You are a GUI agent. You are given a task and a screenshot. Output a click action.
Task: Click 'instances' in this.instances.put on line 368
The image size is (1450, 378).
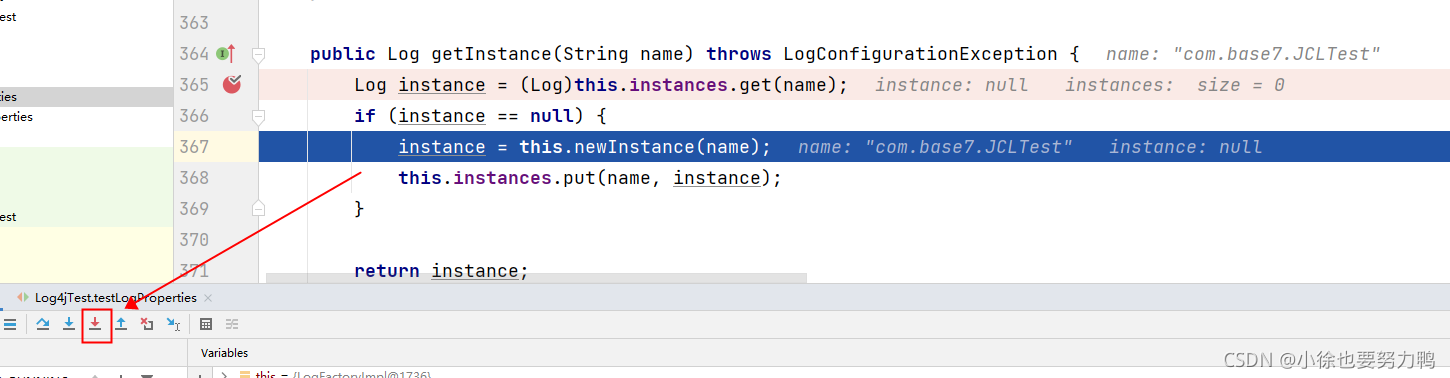coord(497,178)
